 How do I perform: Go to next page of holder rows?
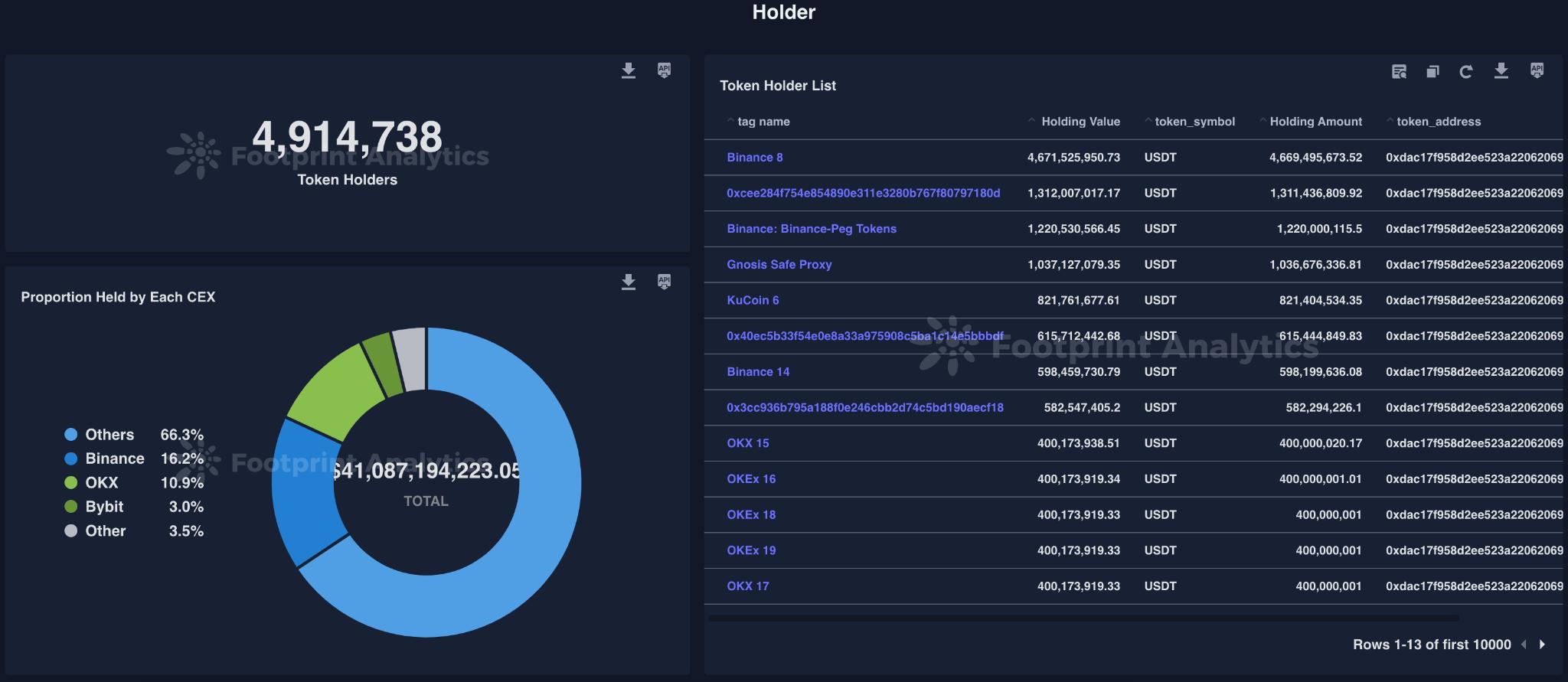point(1542,644)
